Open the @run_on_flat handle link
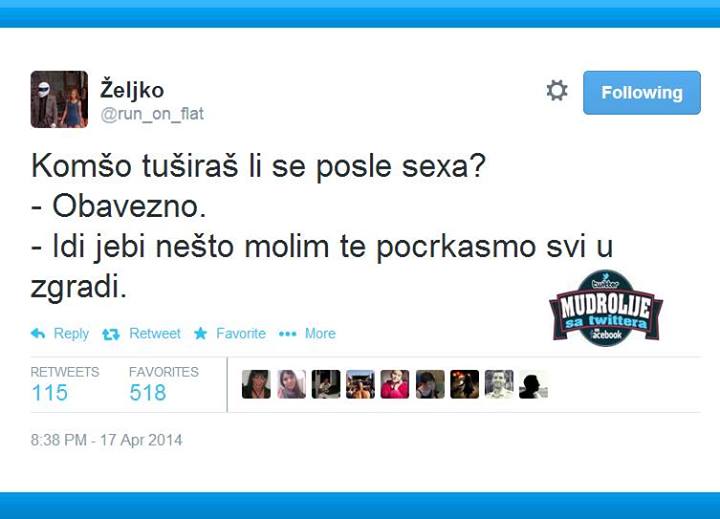 (152, 114)
